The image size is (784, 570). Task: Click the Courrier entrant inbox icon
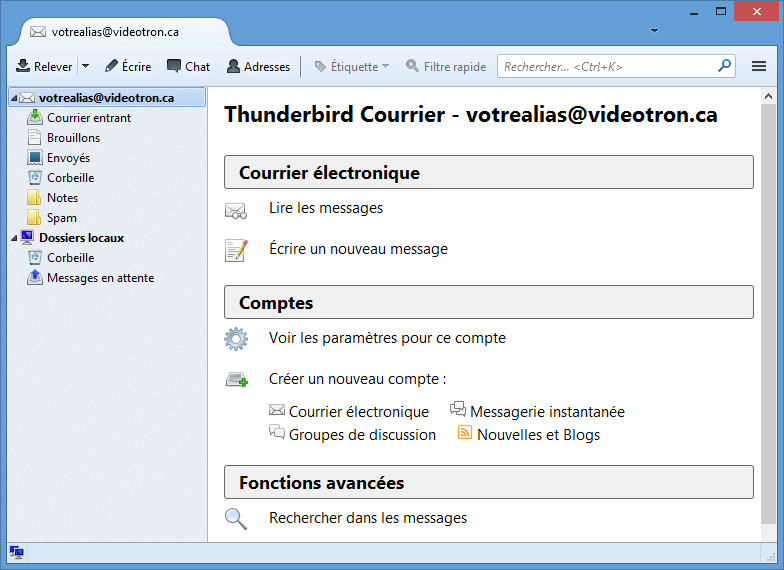[34, 117]
